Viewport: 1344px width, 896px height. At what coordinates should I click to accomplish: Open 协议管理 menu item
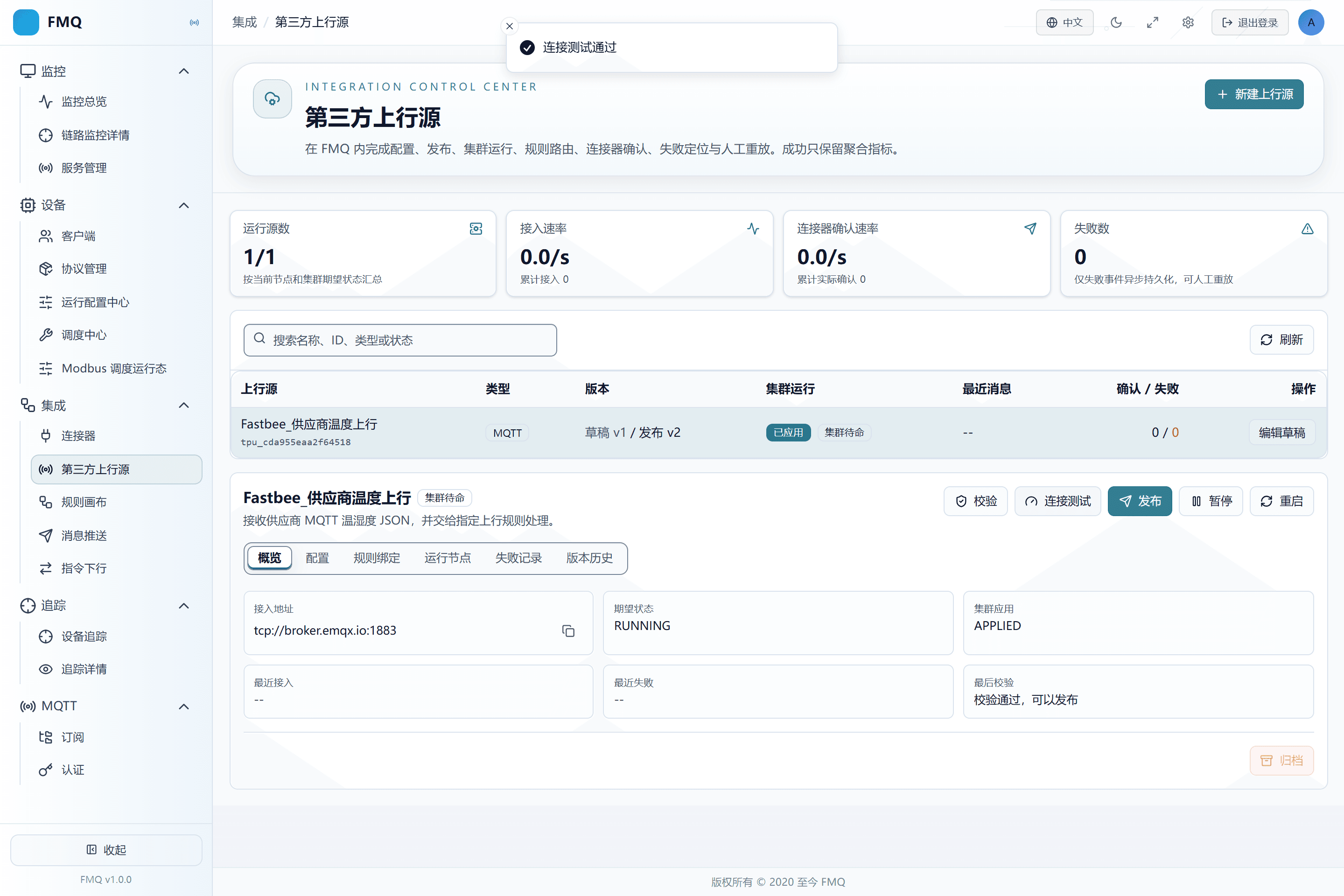coord(117,269)
